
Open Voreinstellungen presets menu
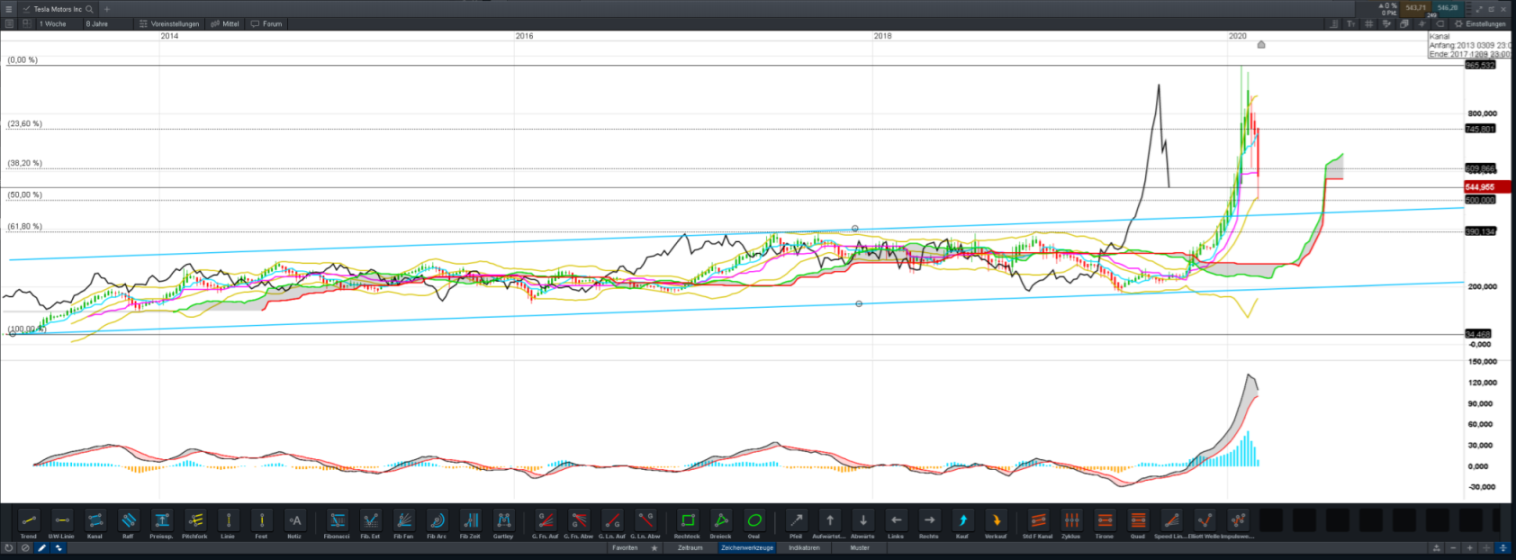(x=170, y=23)
